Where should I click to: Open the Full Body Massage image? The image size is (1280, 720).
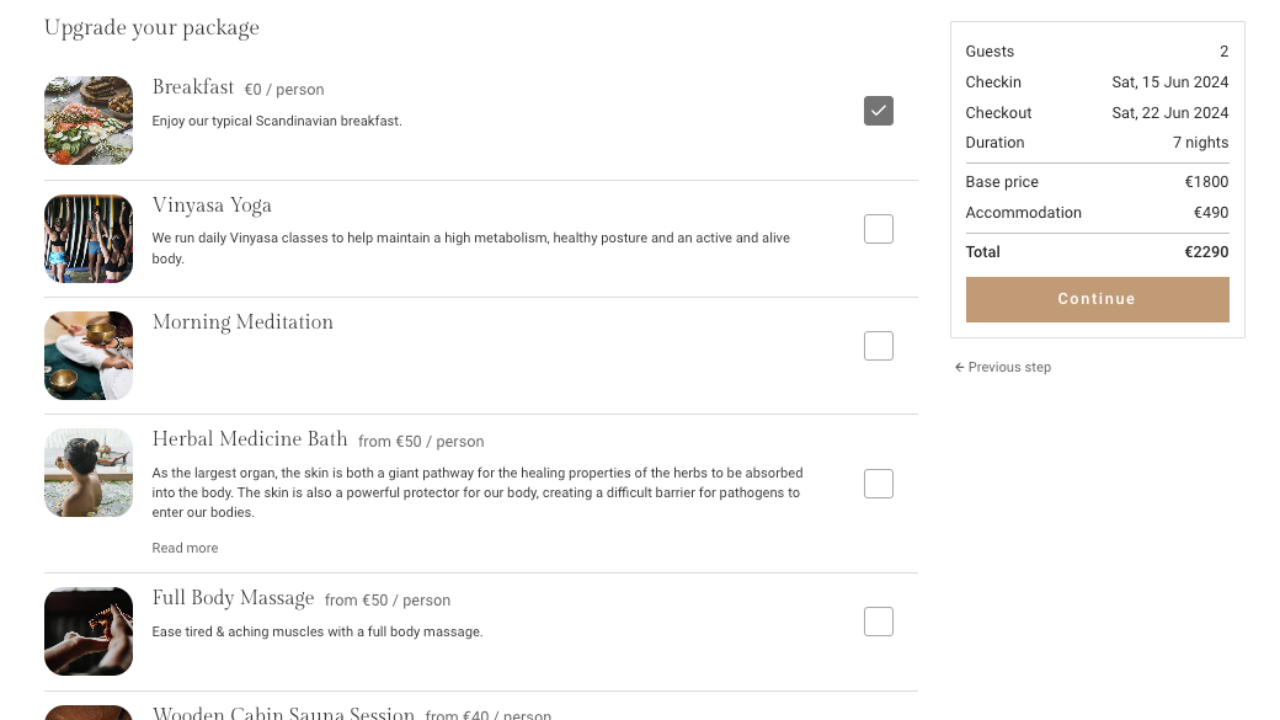point(88,631)
